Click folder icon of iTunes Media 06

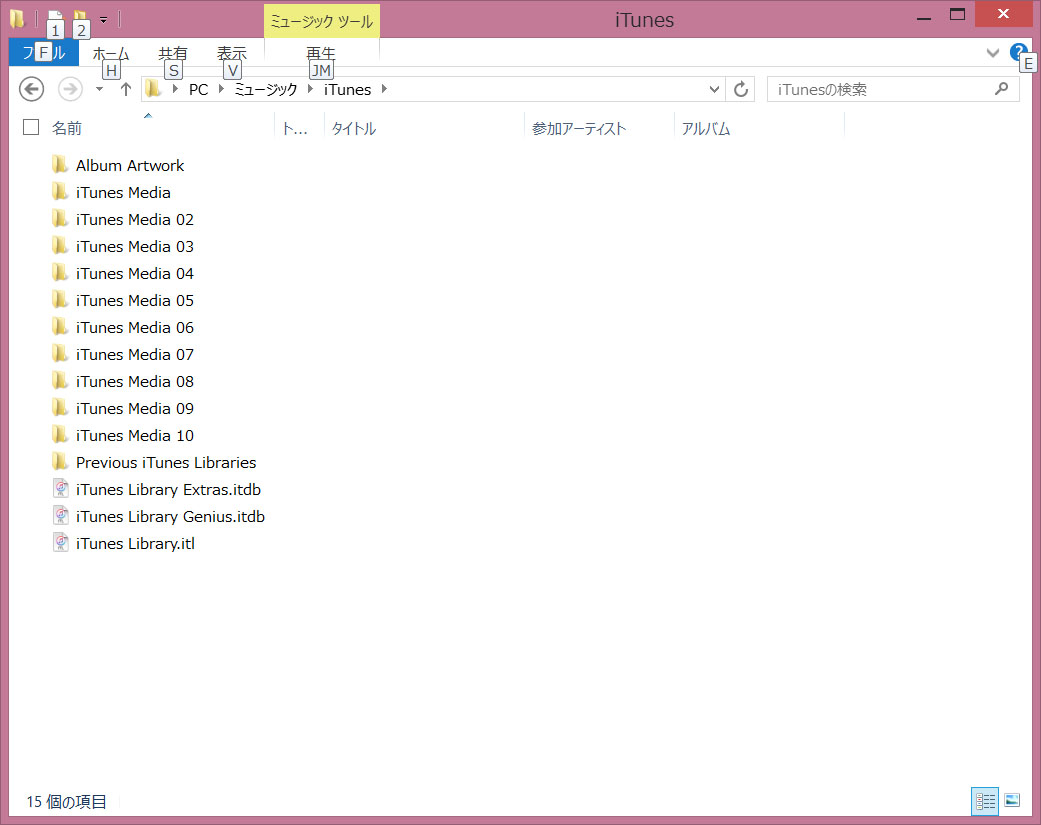click(x=60, y=327)
